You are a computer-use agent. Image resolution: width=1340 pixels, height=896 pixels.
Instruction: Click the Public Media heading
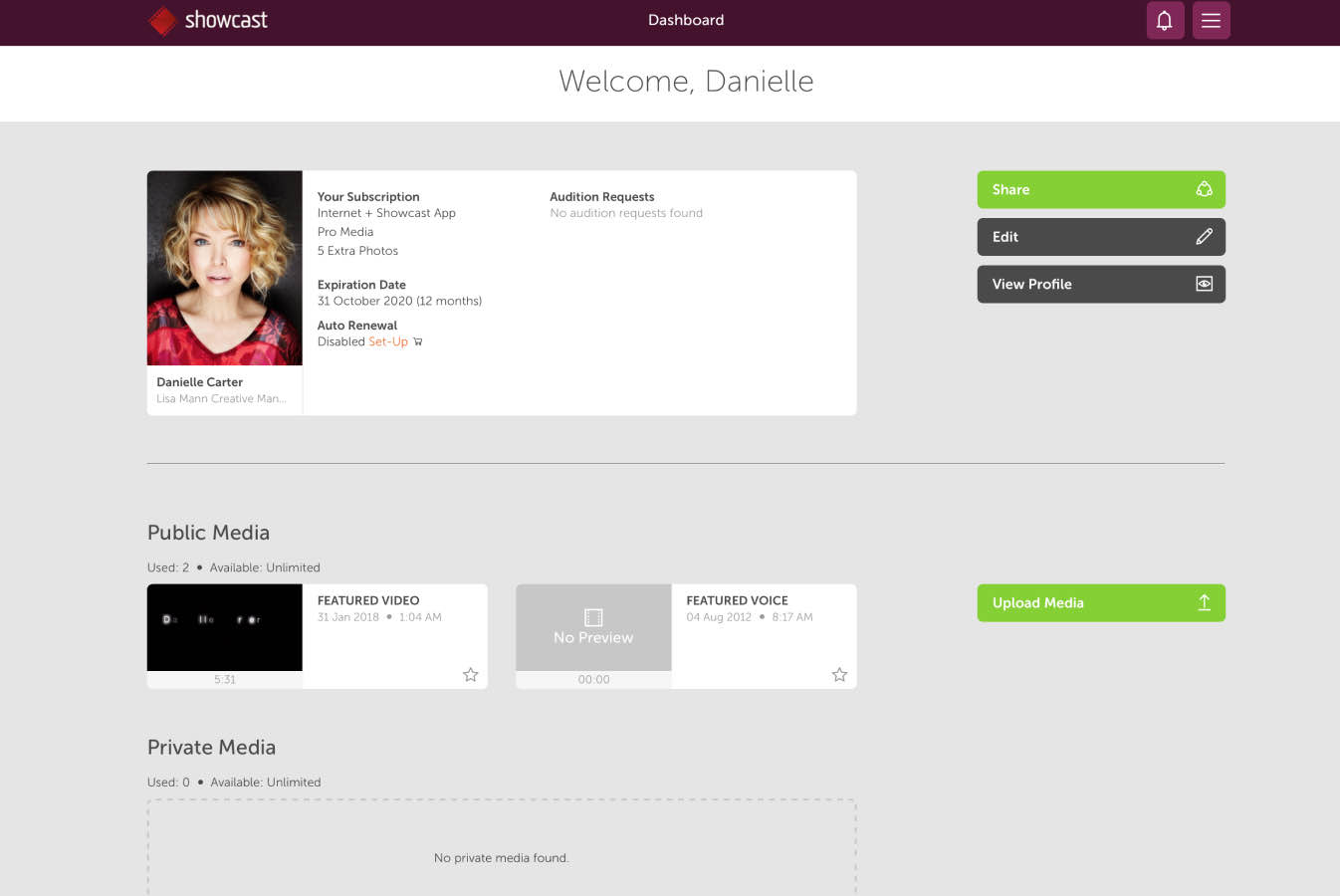(208, 533)
